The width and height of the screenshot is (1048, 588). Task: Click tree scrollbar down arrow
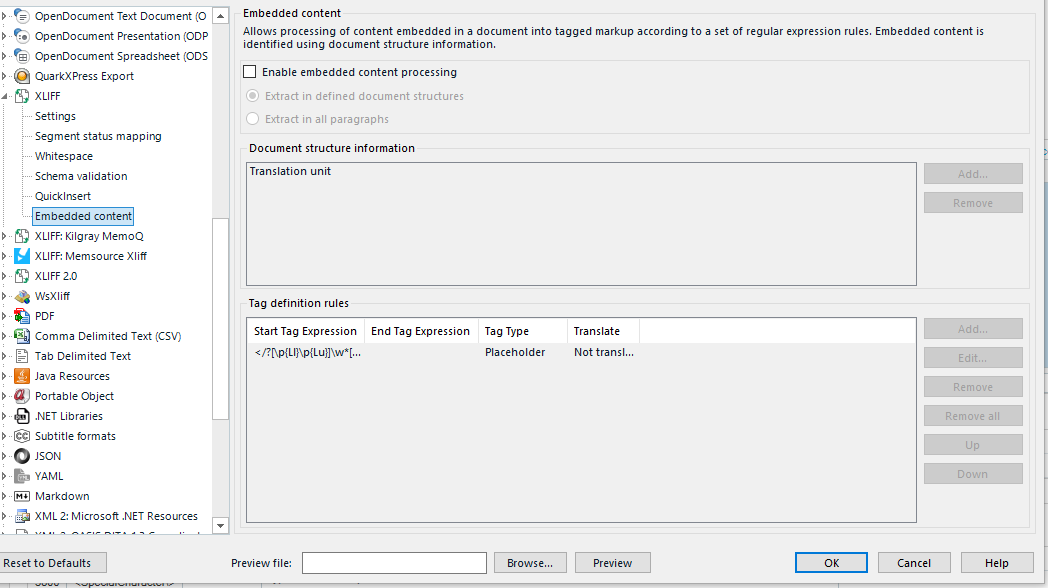coord(221,525)
